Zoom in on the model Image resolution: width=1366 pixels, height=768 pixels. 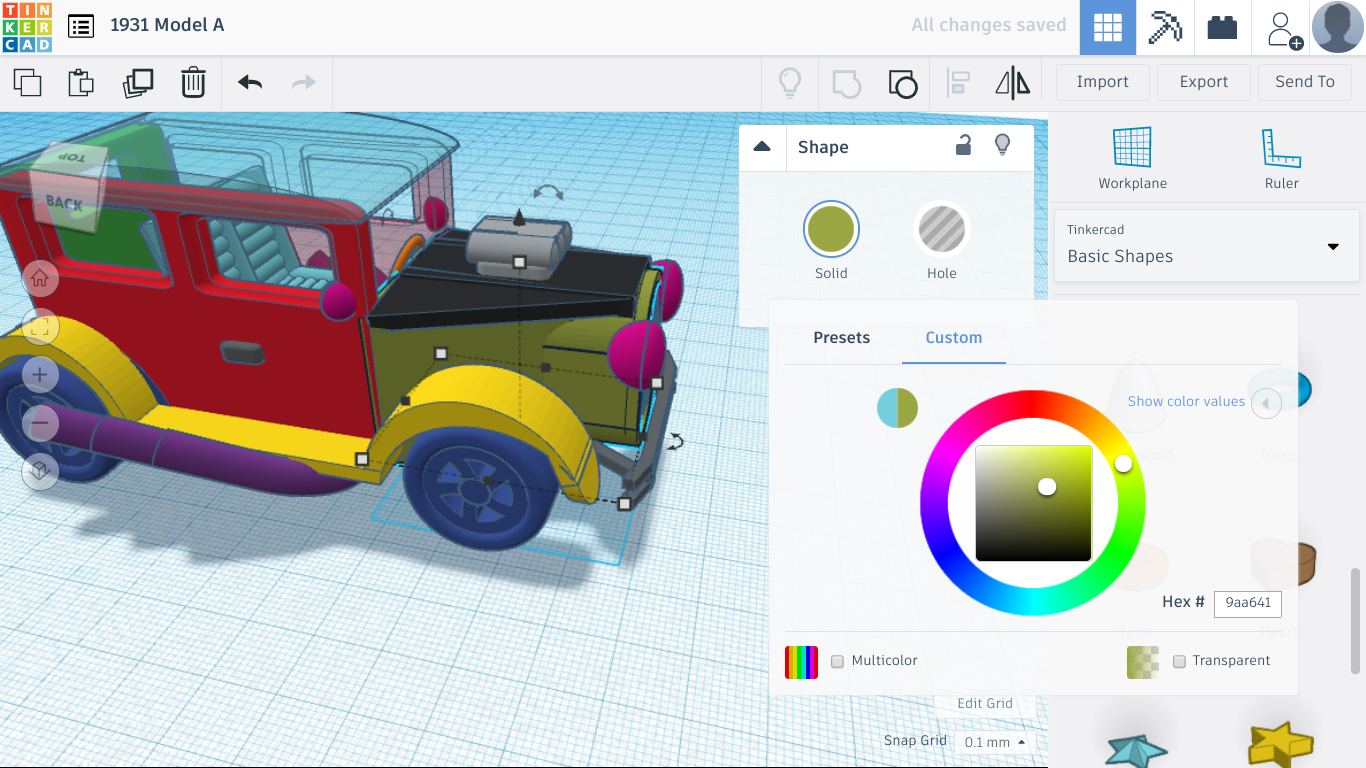pyautogui.click(x=40, y=374)
